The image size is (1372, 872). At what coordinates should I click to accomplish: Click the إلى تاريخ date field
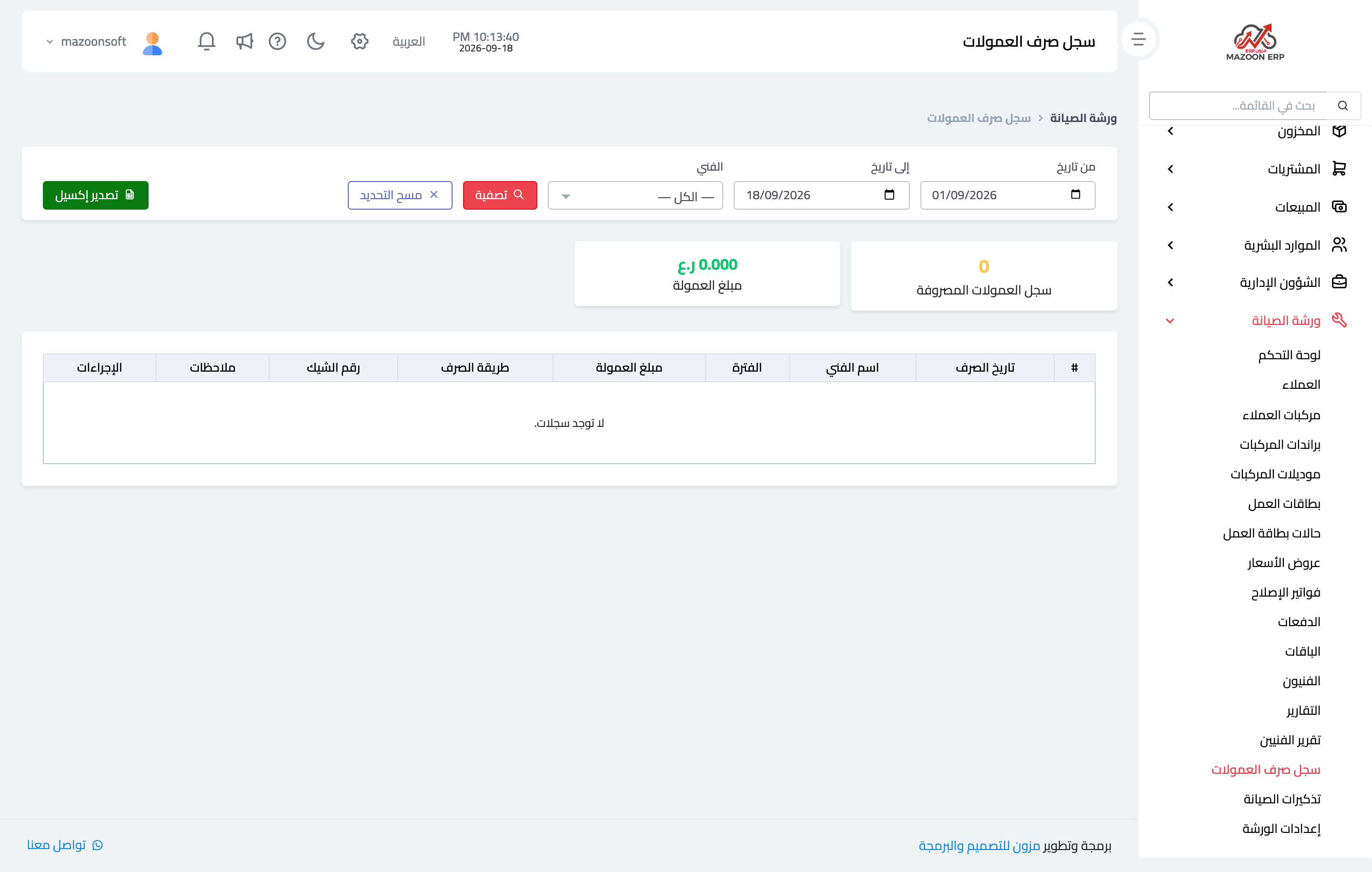click(x=821, y=195)
